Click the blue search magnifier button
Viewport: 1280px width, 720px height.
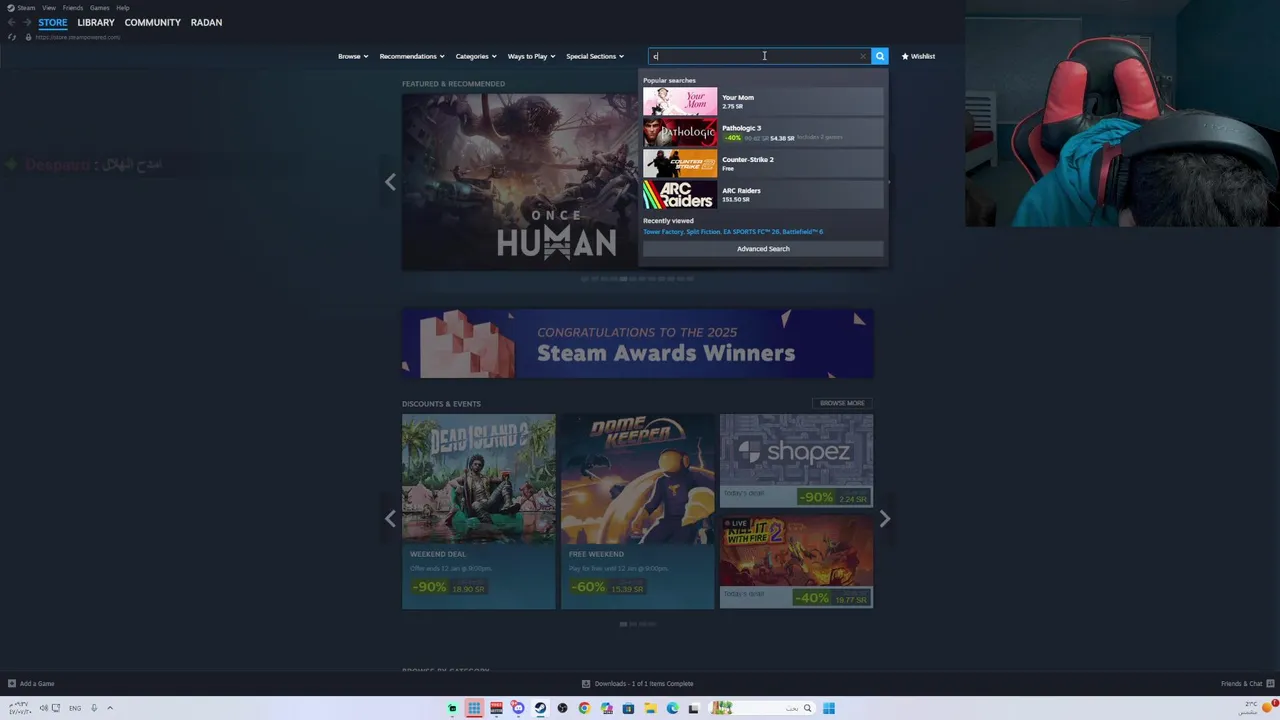(880, 56)
